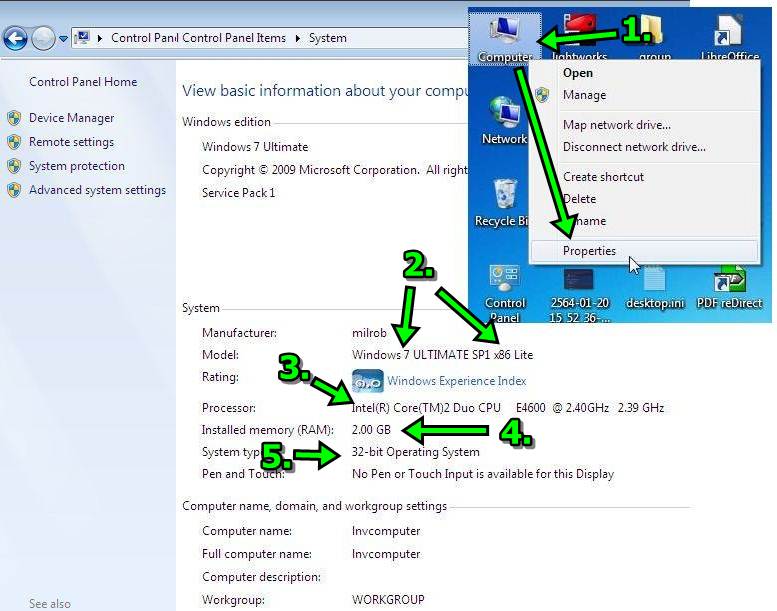Open Remote settings link
Screen dimensions: 777x611
tap(71, 142)
